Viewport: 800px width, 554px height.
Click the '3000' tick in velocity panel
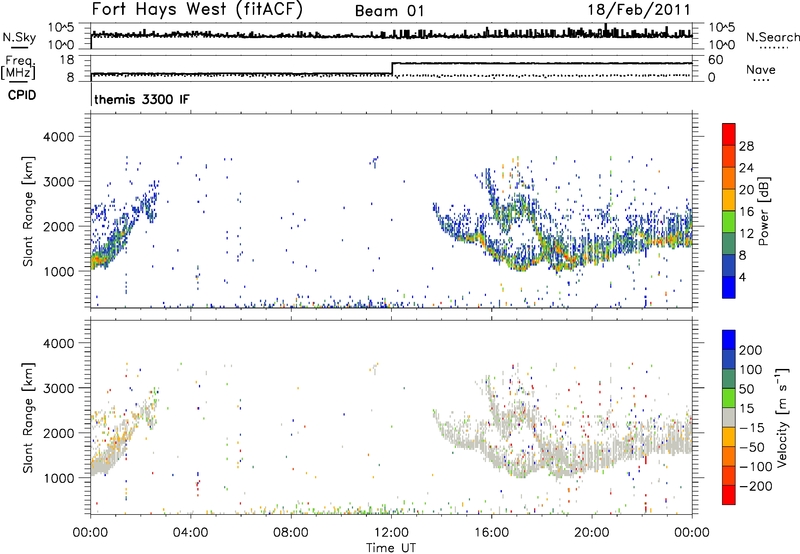tap(59, 388)
